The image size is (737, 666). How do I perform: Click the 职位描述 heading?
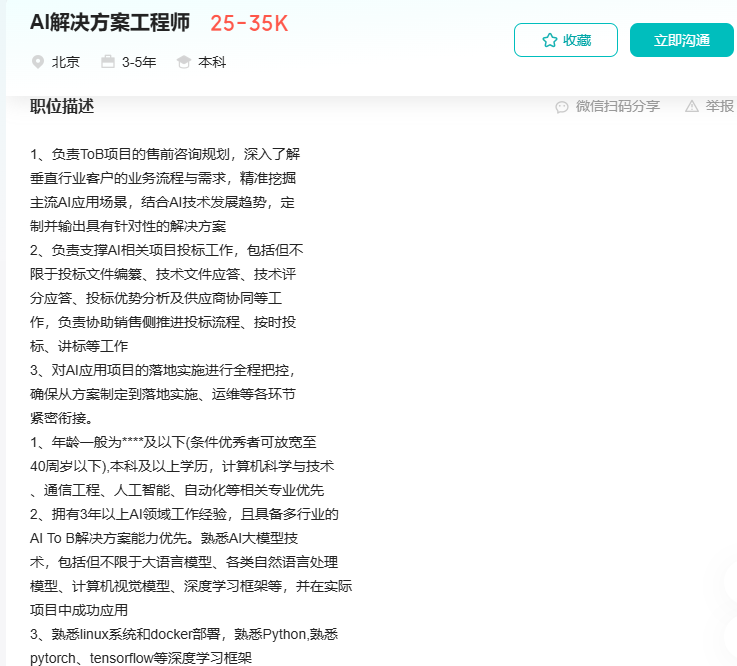(x=62, y=106)
